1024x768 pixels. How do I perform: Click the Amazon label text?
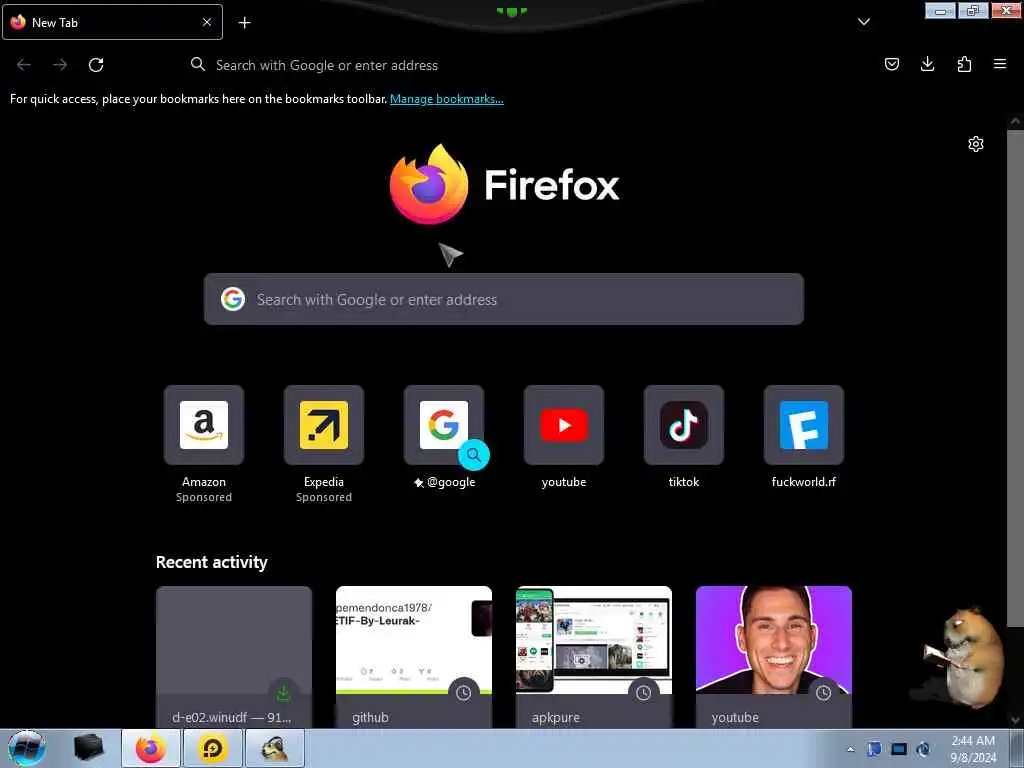click(x=204, y=482)
